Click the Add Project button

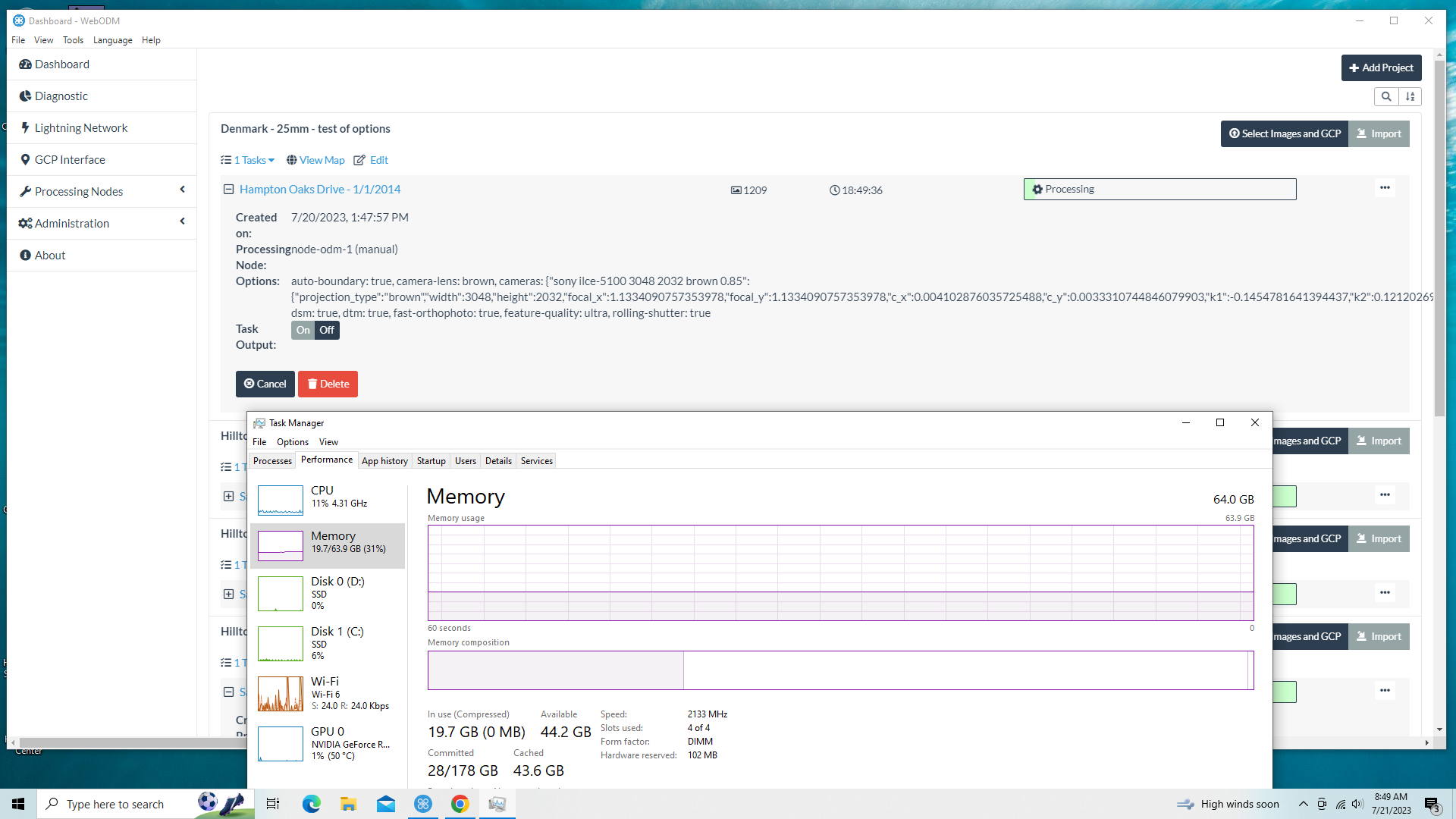(1380, 67)
